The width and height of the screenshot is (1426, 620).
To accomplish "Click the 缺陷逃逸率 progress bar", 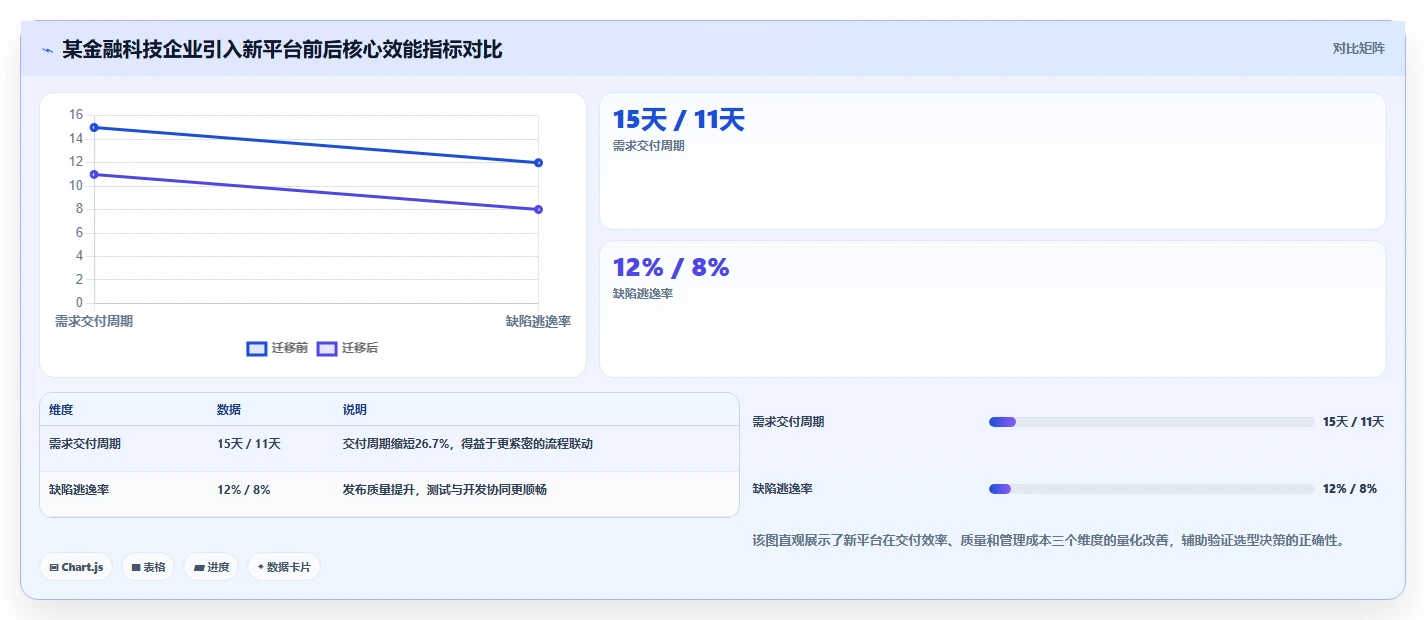I will 1151,489.
